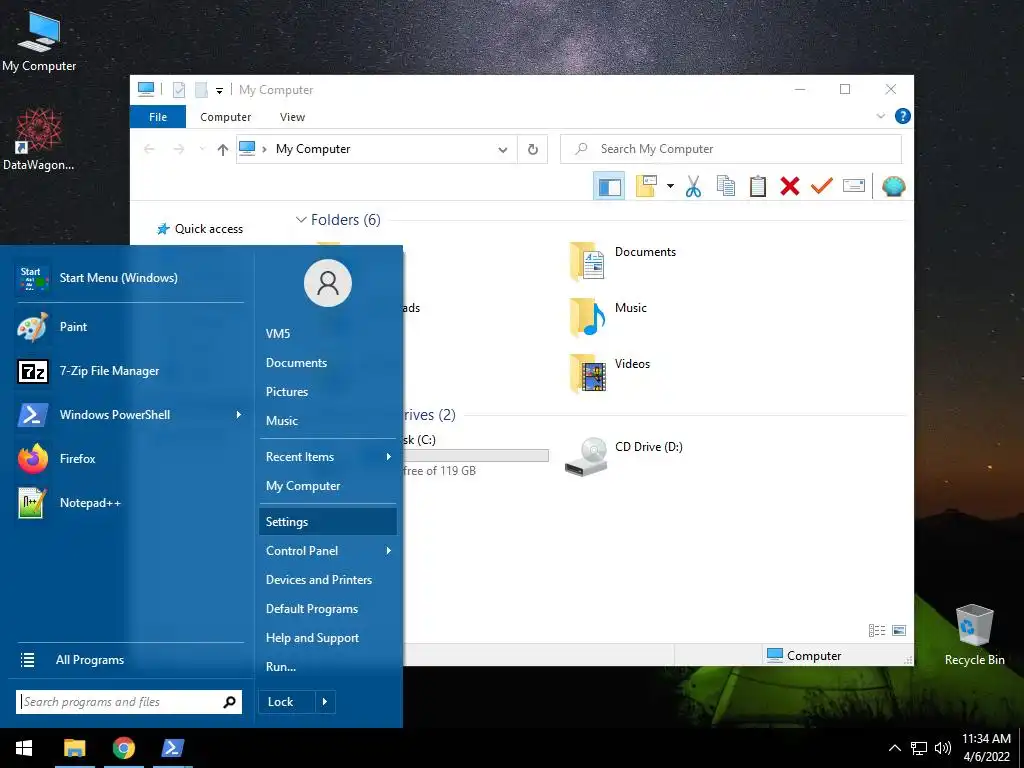The height and width of the screenshot is (768, 1024).
Task: Click the Lock button
Action: (287, 702)
